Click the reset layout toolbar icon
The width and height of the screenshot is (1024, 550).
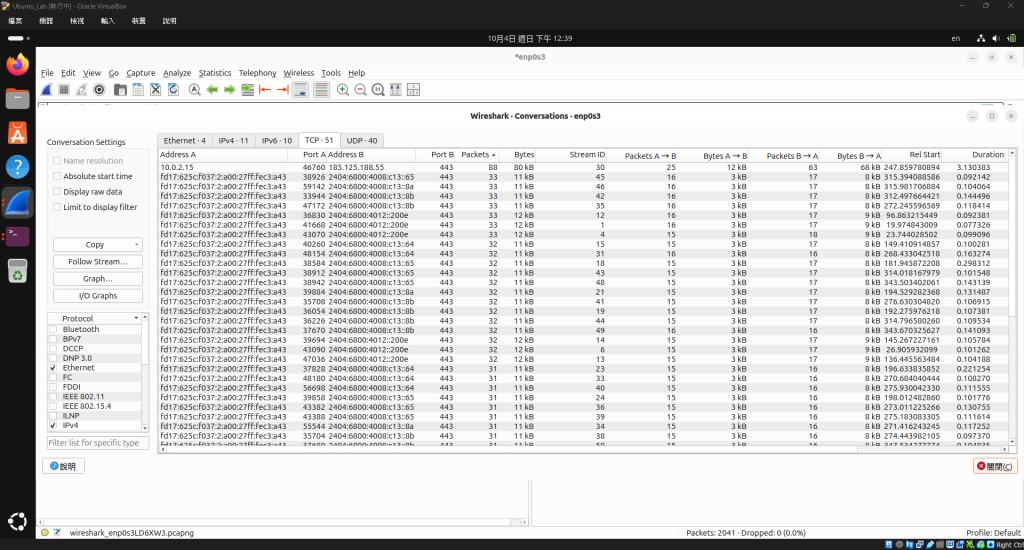[413, 89]
